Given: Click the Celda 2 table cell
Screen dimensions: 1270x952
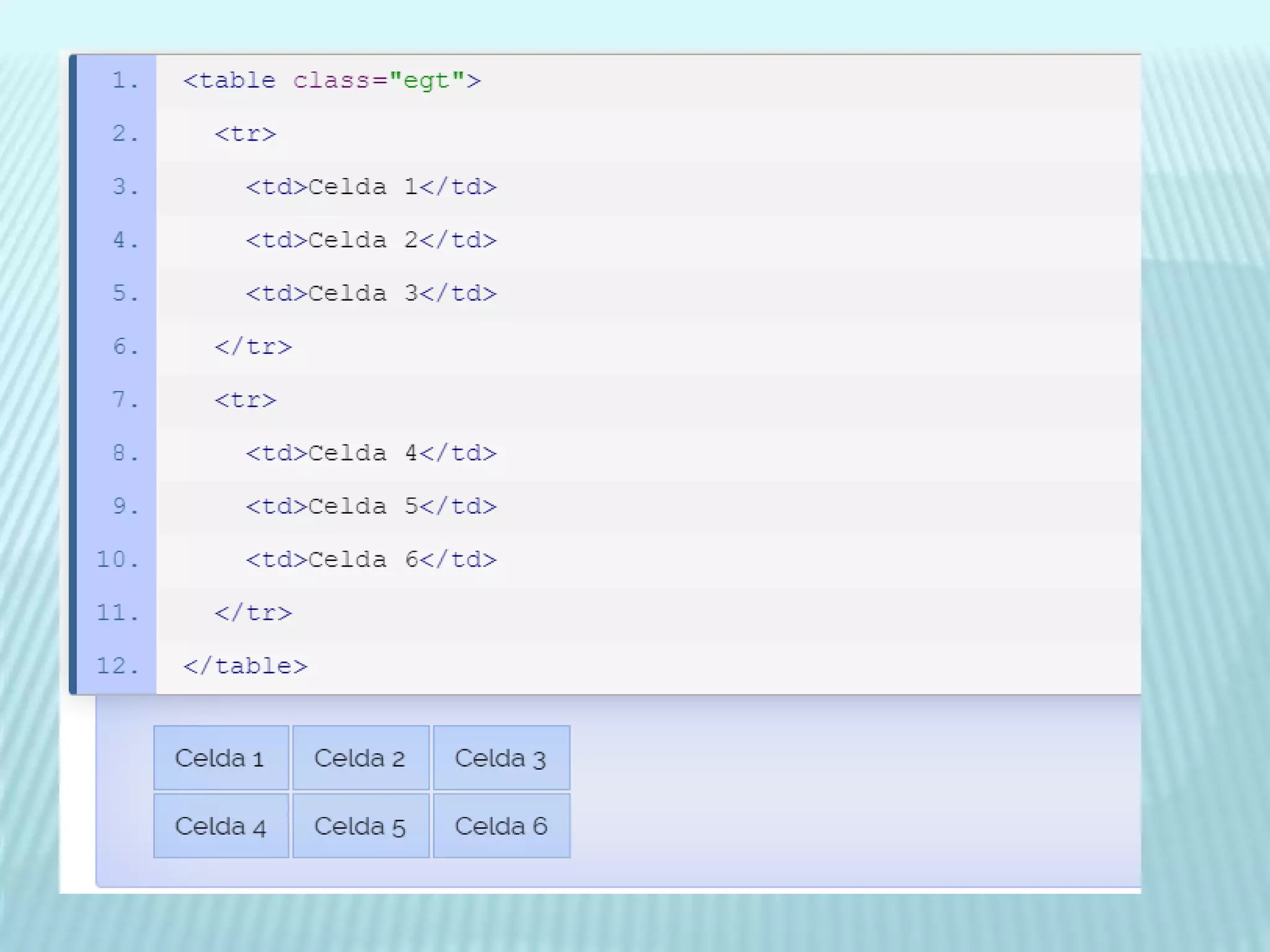Looking at the screenshot, I should (360, 757).
